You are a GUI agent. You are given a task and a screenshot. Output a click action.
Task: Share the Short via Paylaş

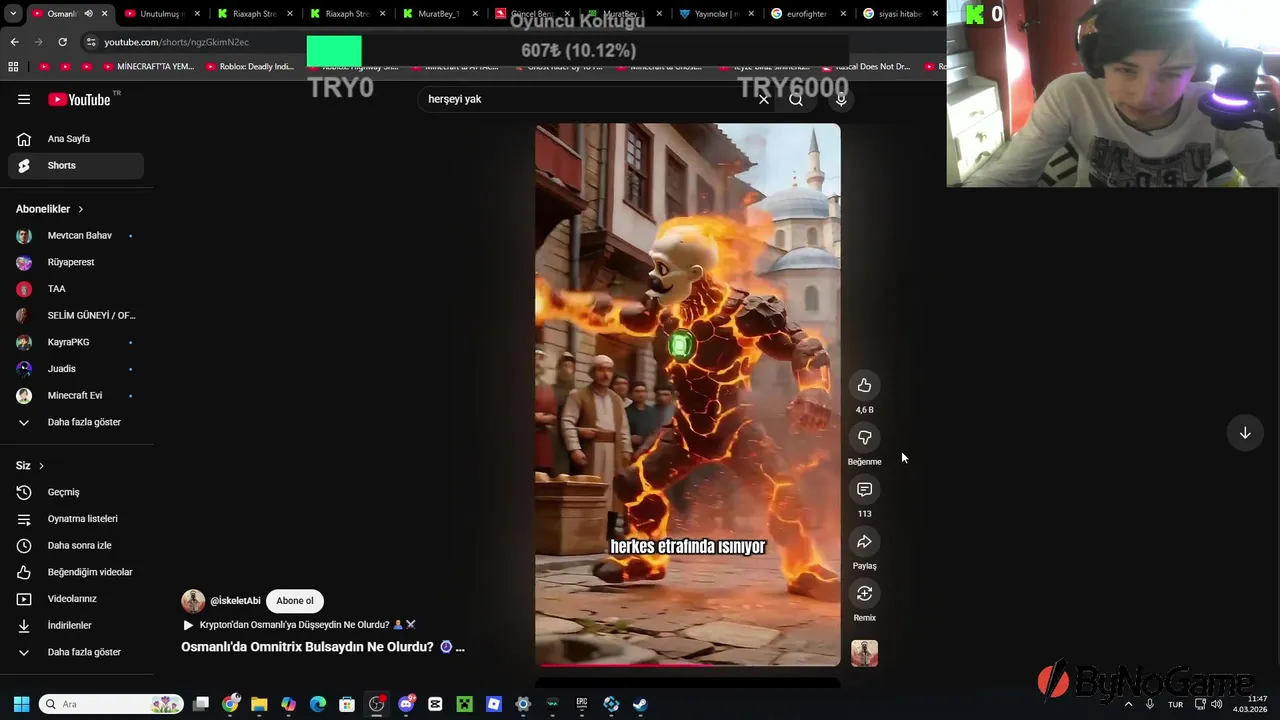(x=864, y=541)
